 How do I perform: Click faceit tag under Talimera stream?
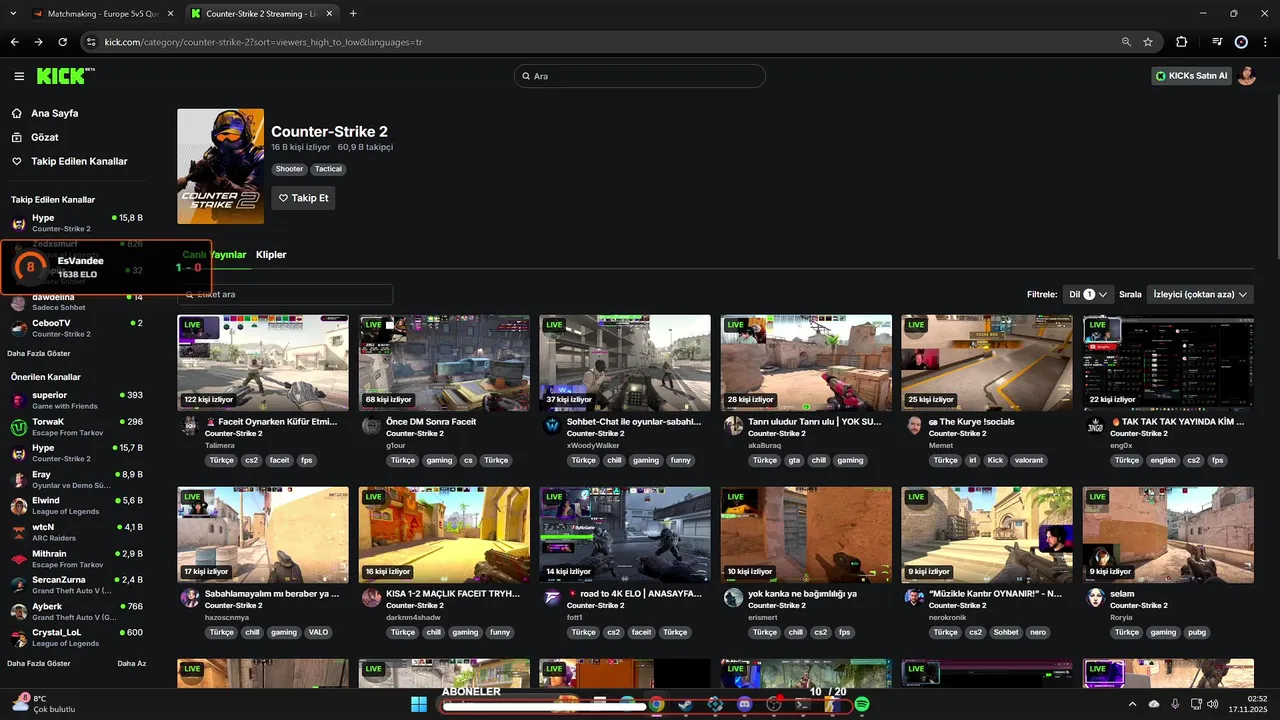[279, 460]
